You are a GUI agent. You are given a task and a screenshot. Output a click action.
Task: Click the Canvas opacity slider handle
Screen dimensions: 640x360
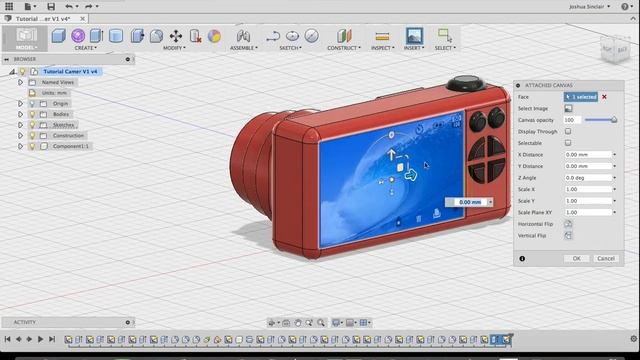pyautogui.click(x=613, y=120)
